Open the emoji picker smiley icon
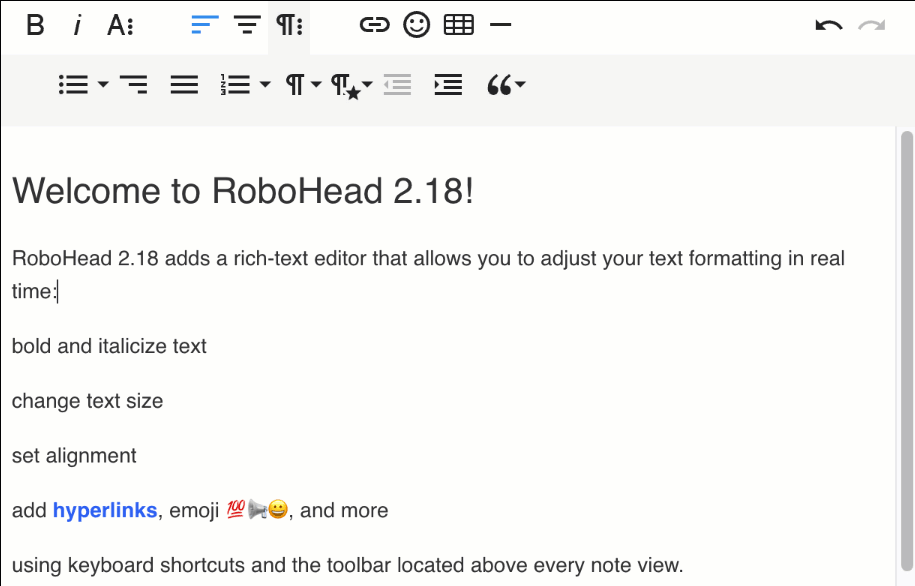Viewport: 915px width, 586px height. [417, 25]
